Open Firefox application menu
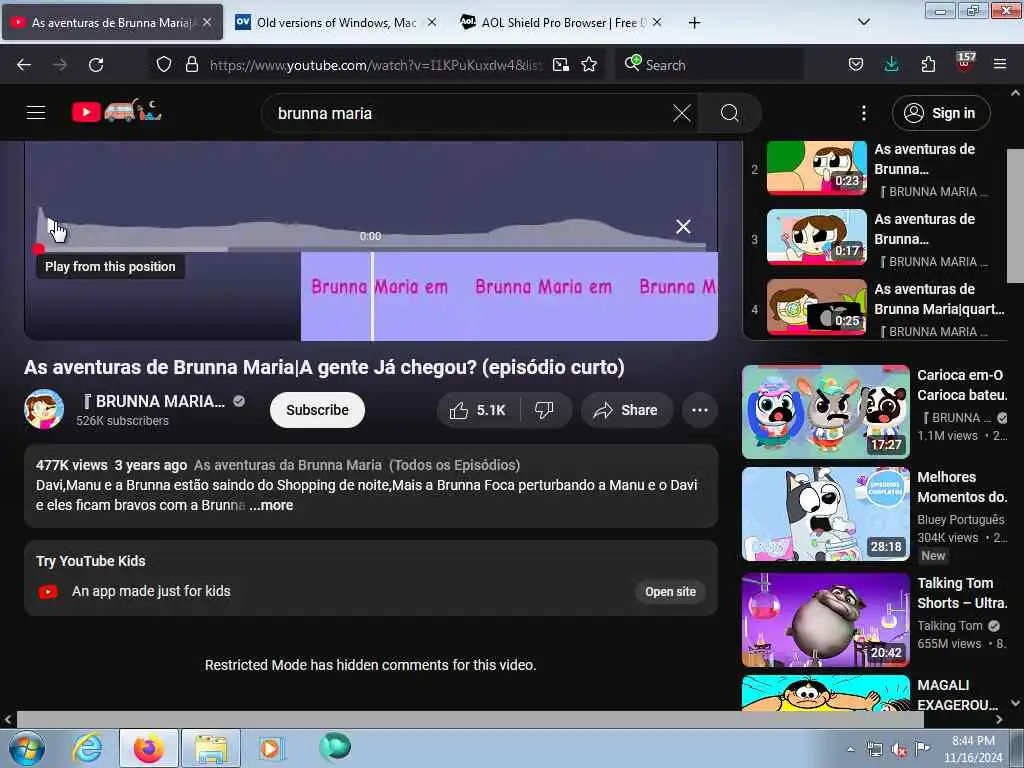This screenshot has height=768, width=1024. tap(1000, 64)
